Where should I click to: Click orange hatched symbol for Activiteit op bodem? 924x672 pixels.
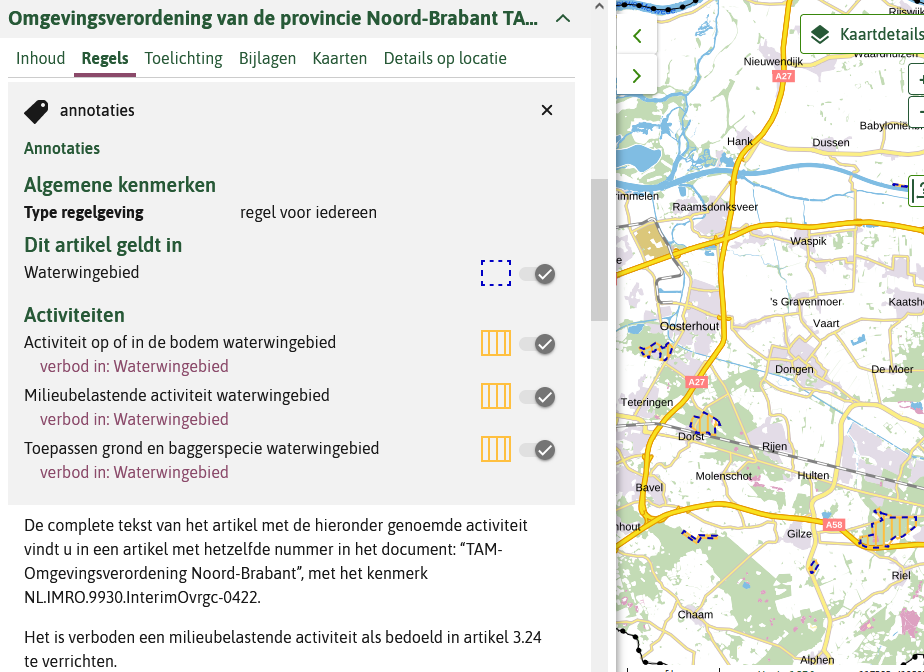(496, 342)
